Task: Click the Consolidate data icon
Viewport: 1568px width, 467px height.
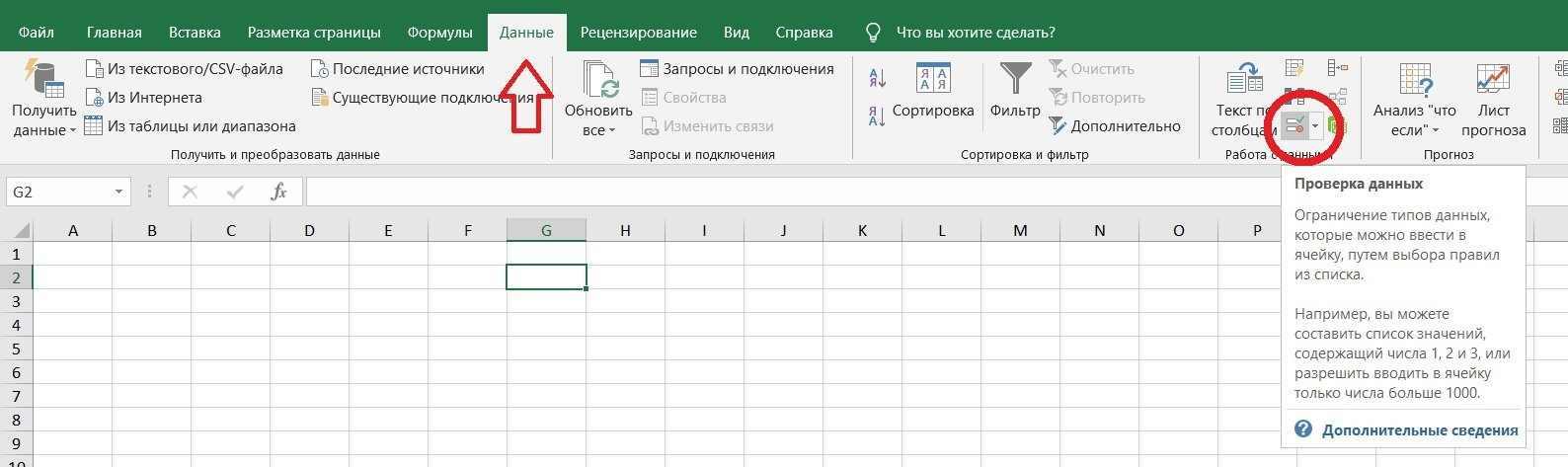Action: click(x=1338, y=68)
